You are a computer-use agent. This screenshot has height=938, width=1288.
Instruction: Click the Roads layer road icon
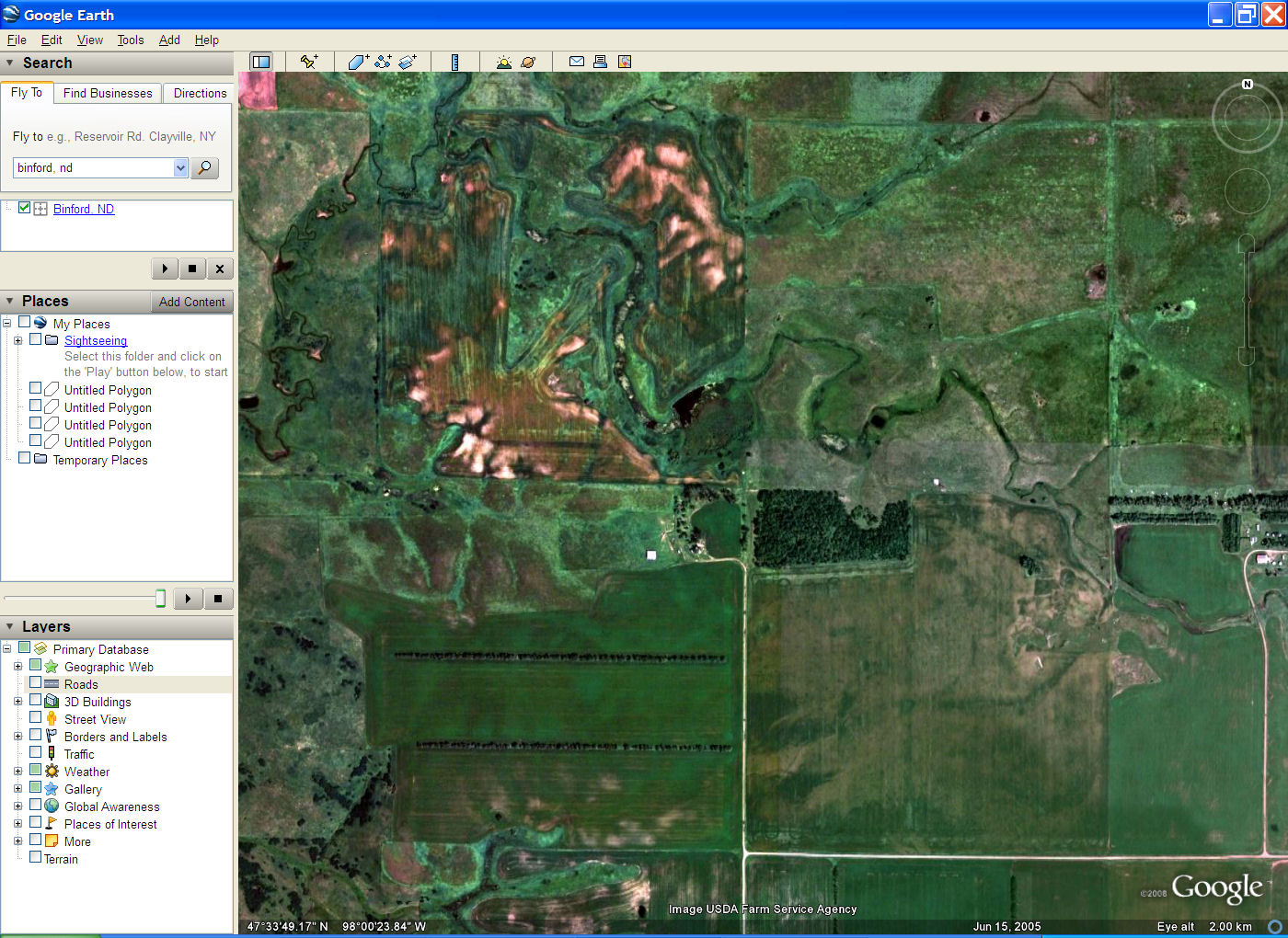click(52, 684)
